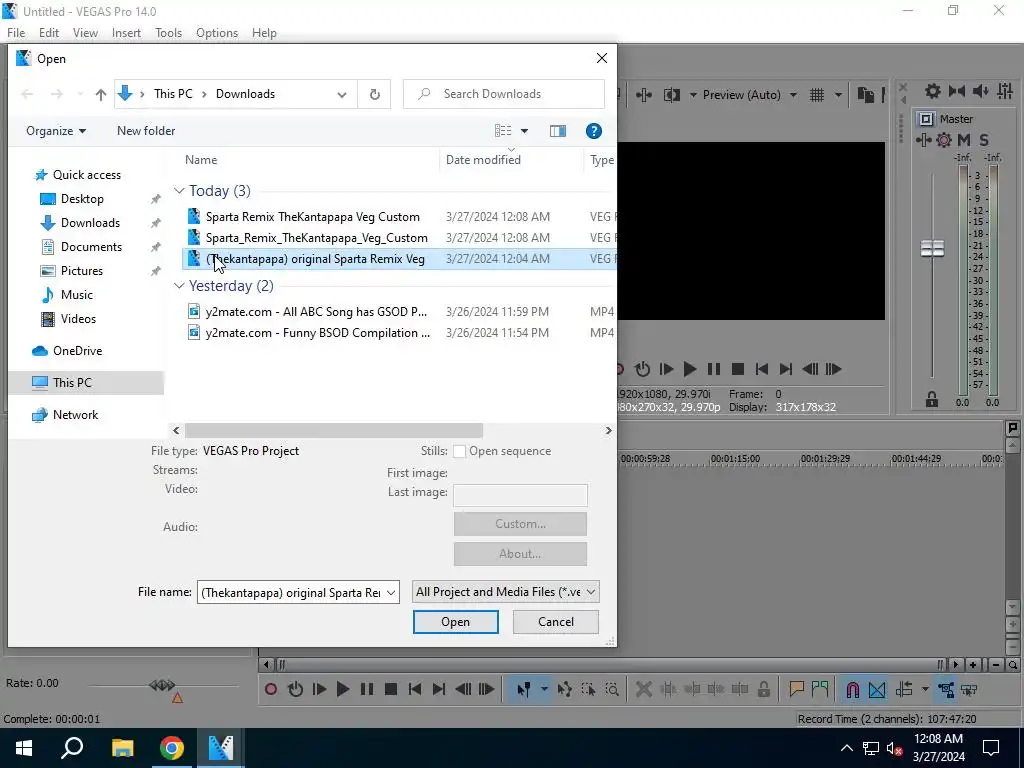Viewport: 1024px width, 768px height.
Task: Click Play in the video preview transport
Action: pyautogui.click(x=690, y=369)
